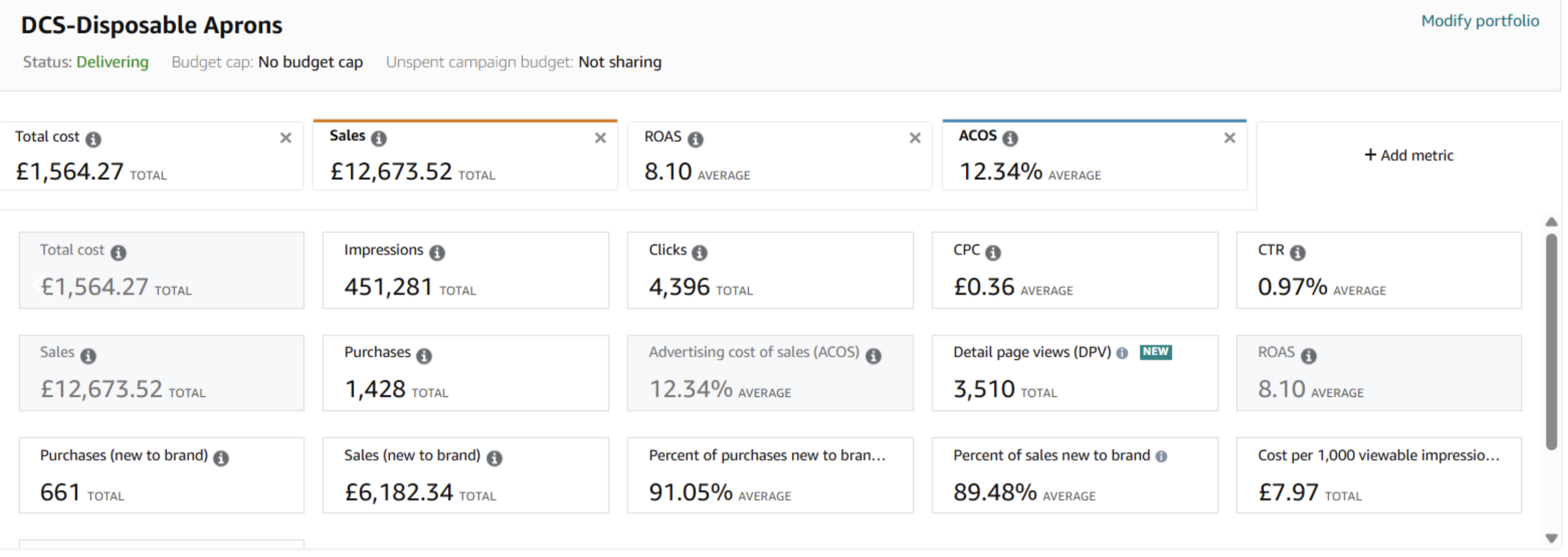Open the Modify portfolio link
The height and width of the screenshot is (557, 1568).
tap(1480, 21)
